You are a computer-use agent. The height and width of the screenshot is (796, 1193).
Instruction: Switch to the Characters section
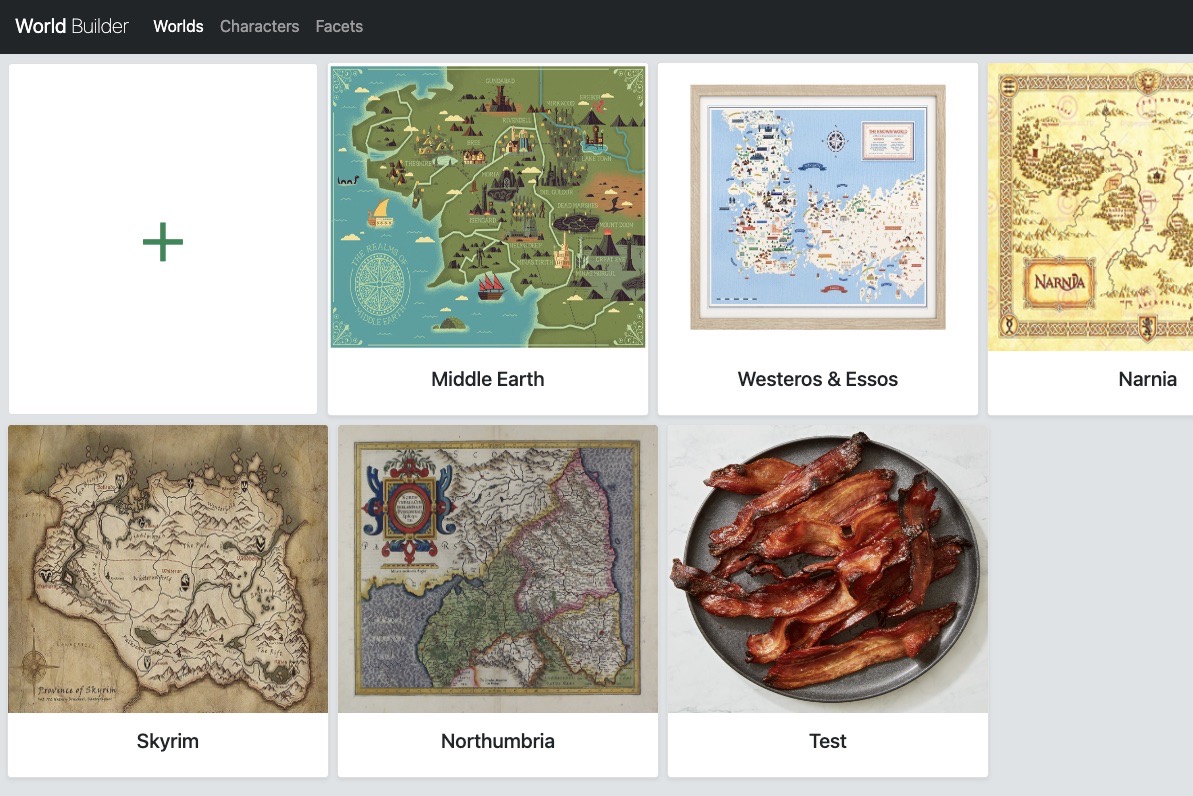(x=259, y=26)
